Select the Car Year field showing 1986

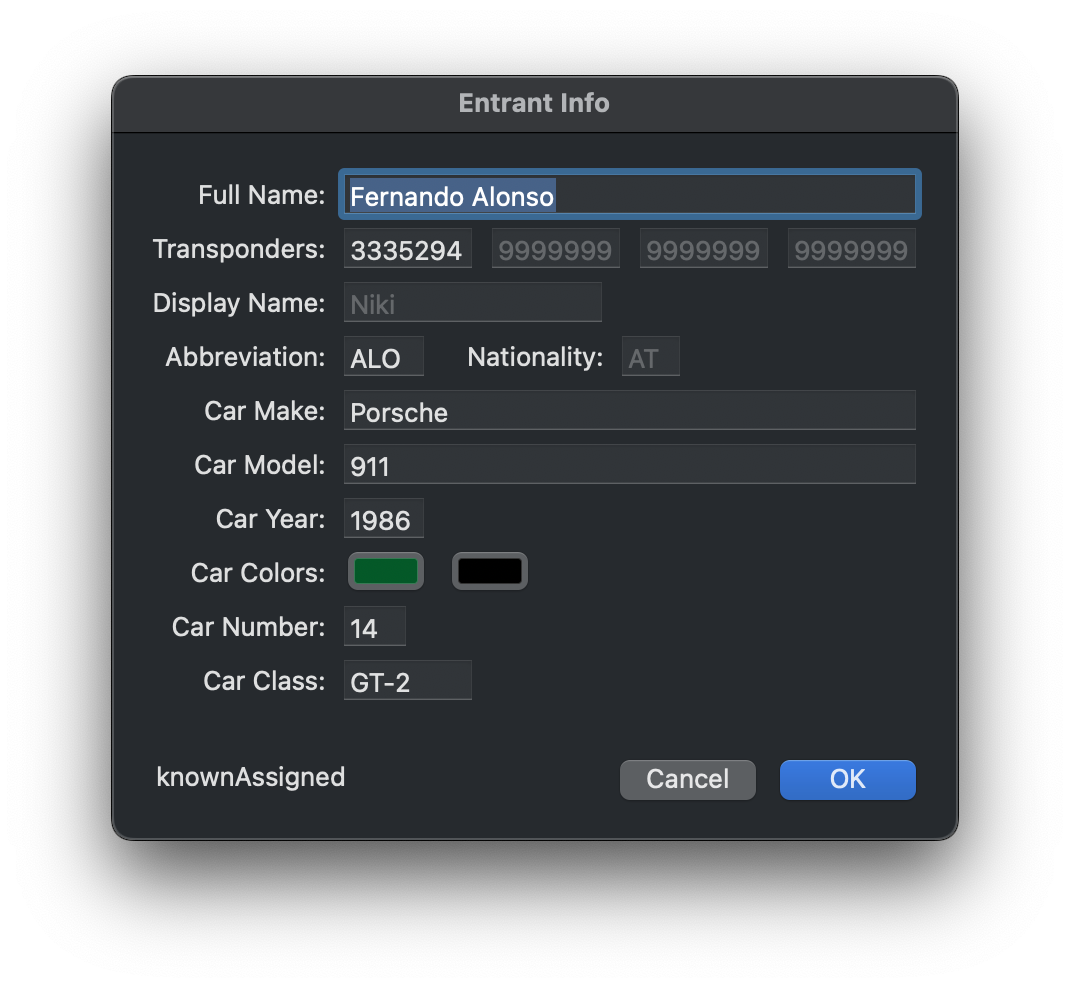click(x=384, y=519)
